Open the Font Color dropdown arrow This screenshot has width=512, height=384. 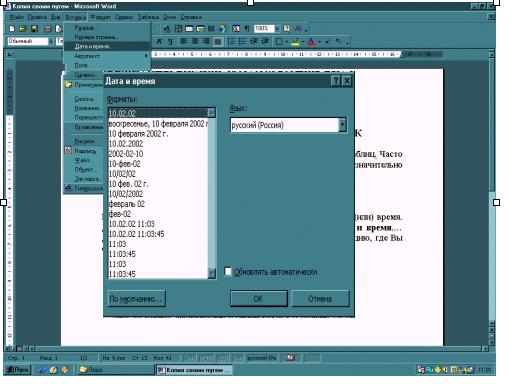pyautogui.click(x=319, y=42)
